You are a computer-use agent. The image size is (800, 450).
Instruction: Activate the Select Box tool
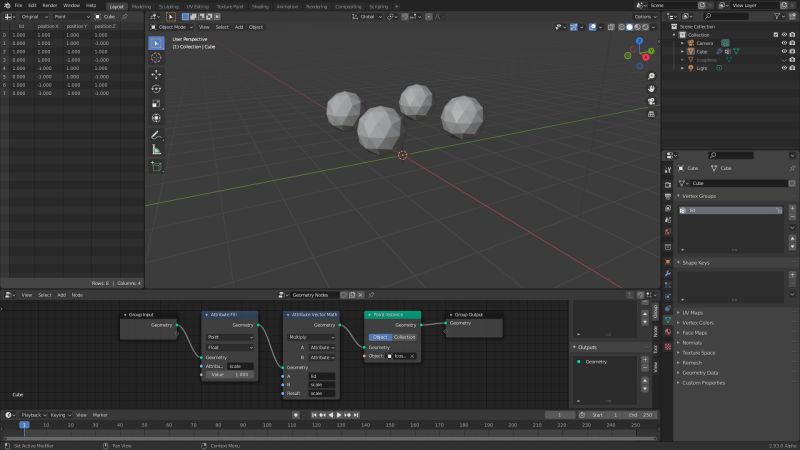tap(156, 43)
